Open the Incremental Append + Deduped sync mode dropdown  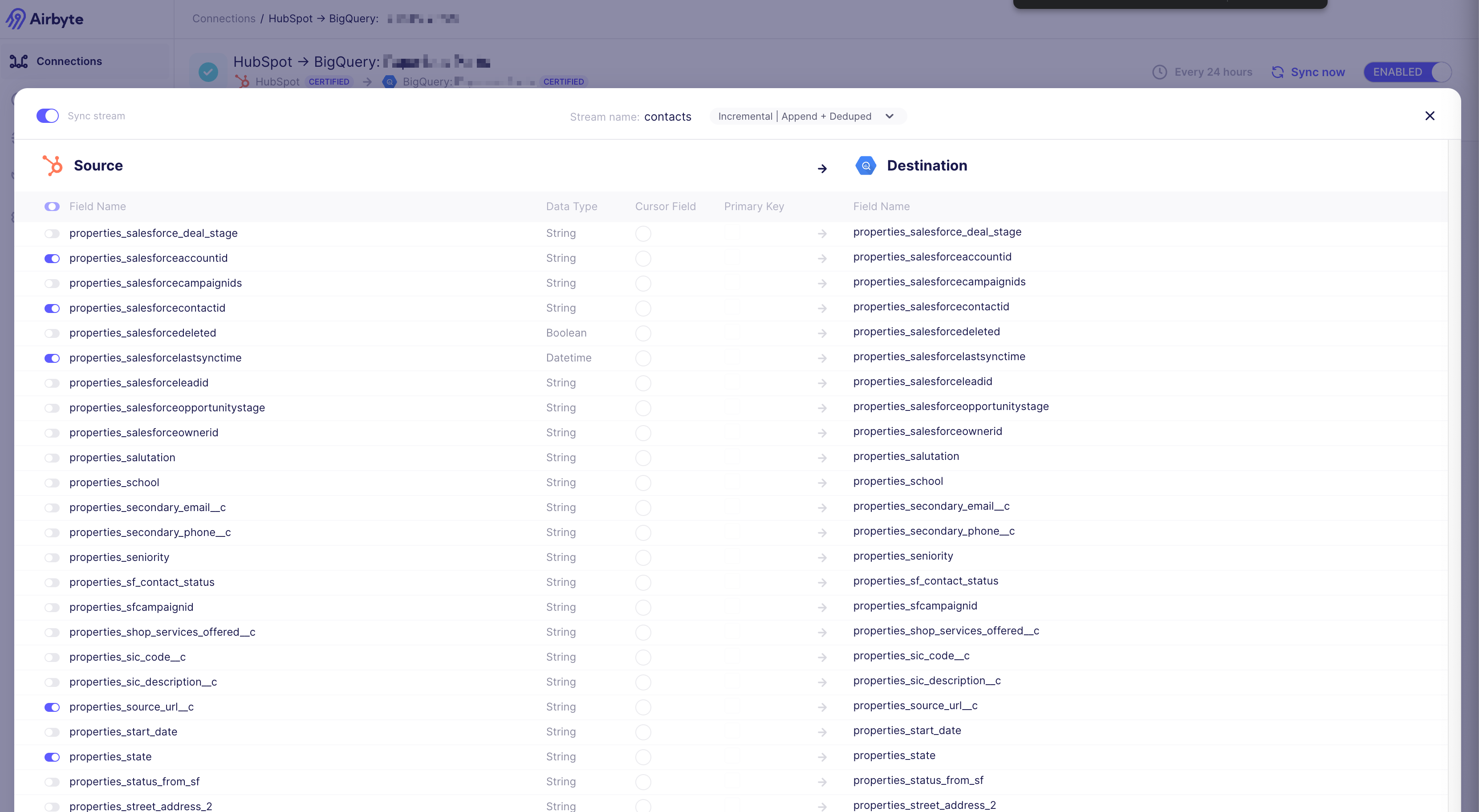point(807,116)
